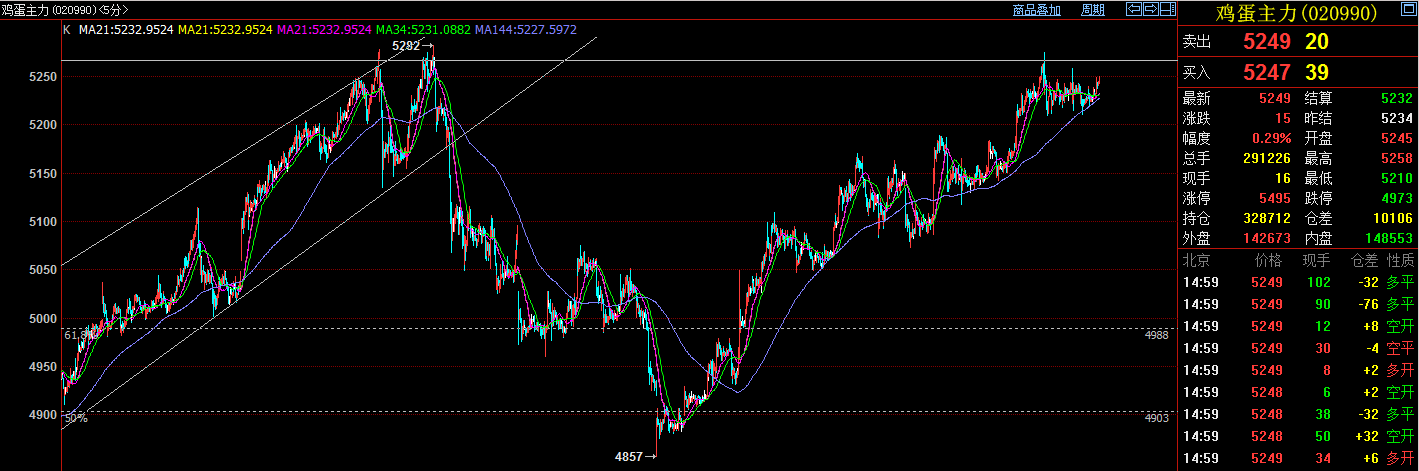Screen dimensions: 1419x471
Task: Click the 5282 high price marker
Action: coord(409,46)
